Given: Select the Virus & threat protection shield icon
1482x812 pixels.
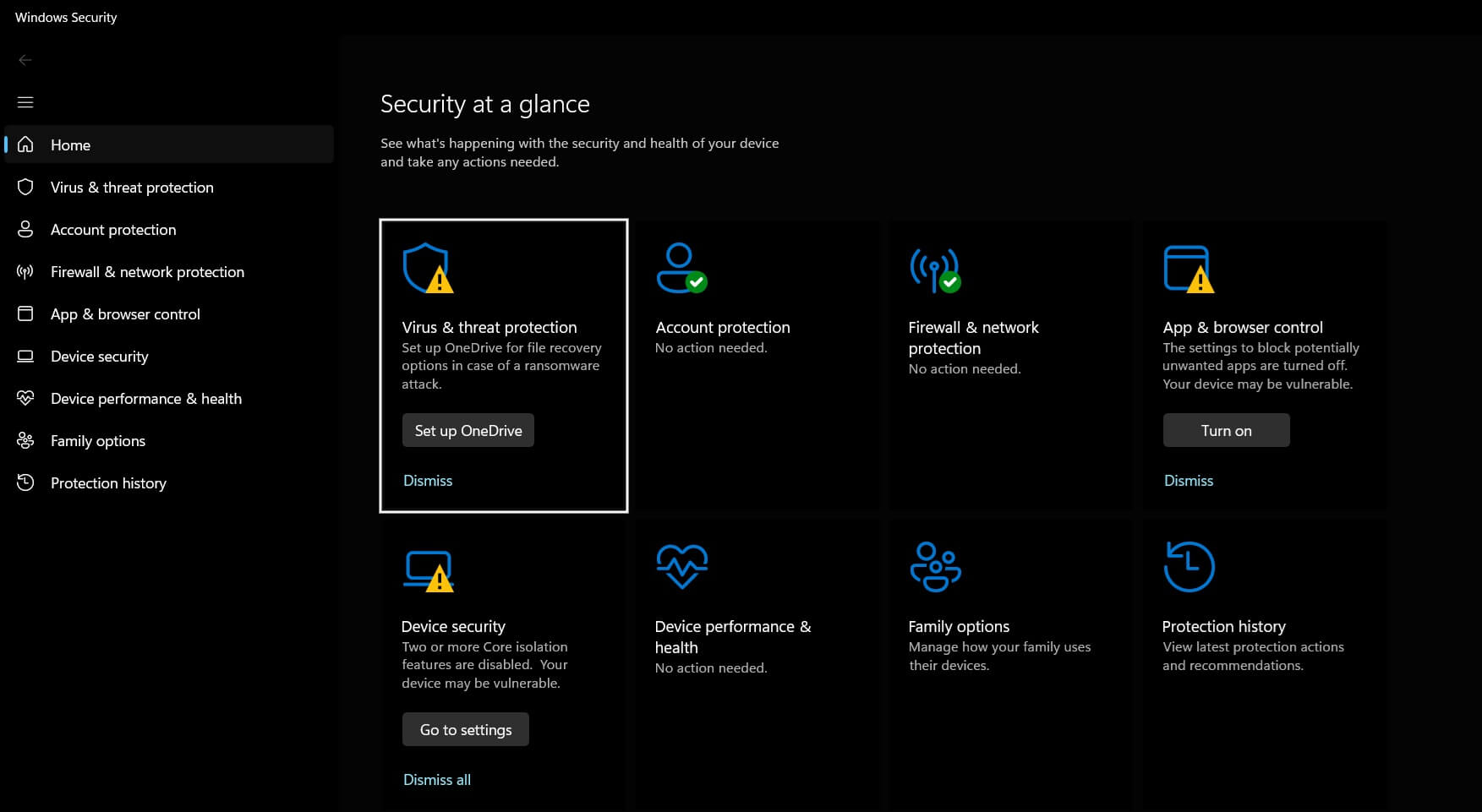Looking at the screenshot, I should click(25, 187).
